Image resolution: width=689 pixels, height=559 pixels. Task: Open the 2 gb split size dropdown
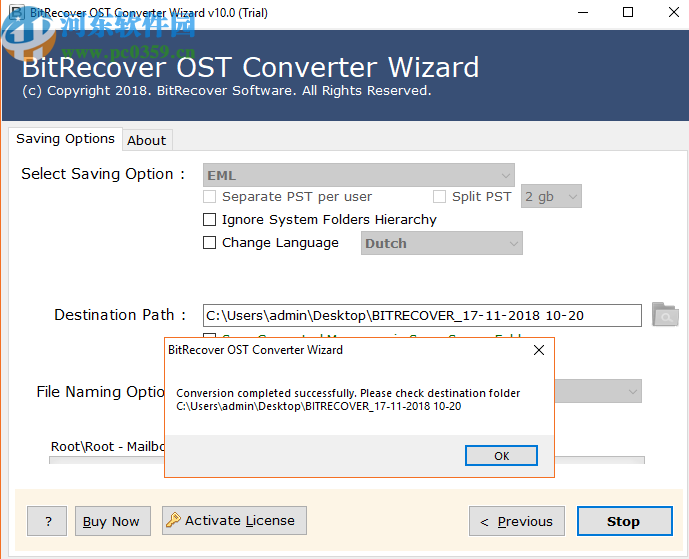551,196
